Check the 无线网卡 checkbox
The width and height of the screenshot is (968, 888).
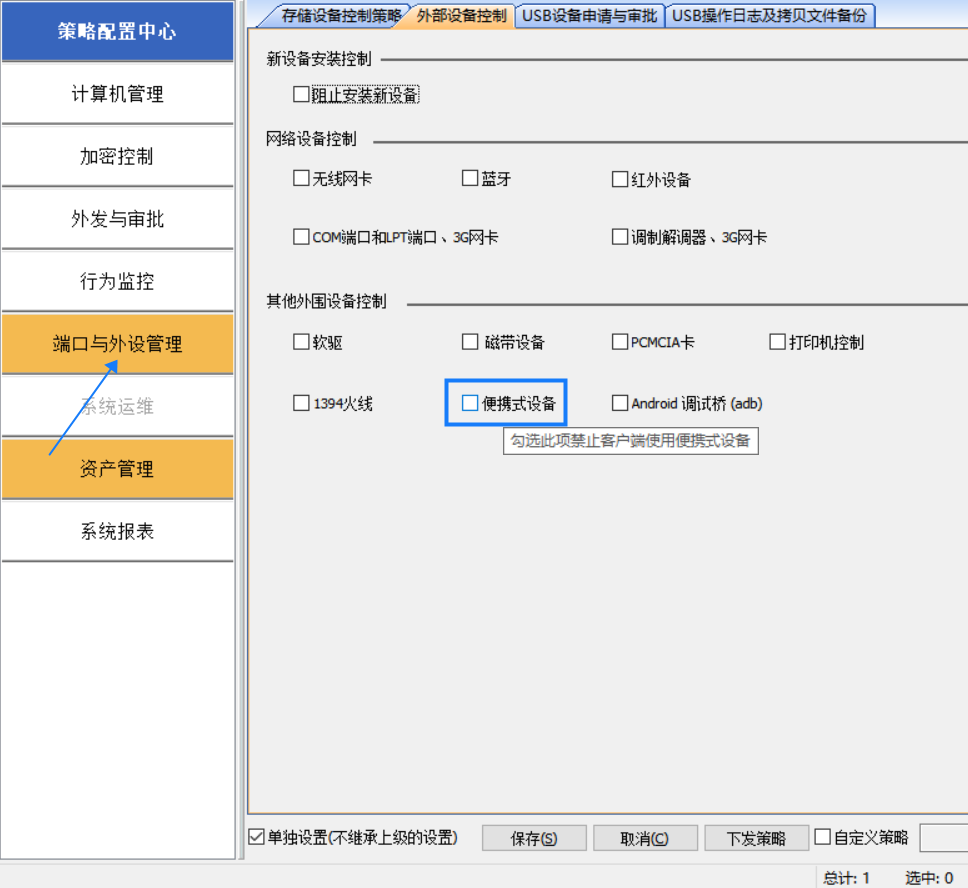pyautogui.click(x=301, y=179)
